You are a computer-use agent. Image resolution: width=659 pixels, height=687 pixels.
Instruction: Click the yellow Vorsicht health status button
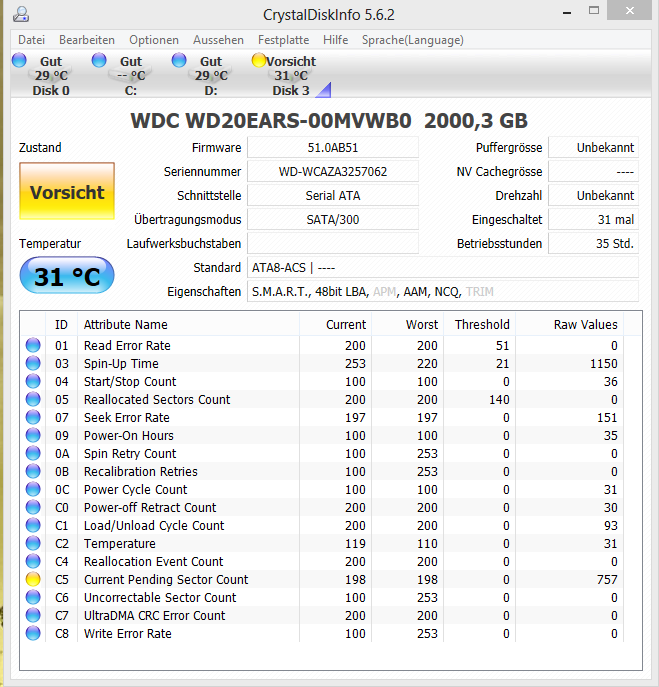pyautogui.click(x=67, y=191)
